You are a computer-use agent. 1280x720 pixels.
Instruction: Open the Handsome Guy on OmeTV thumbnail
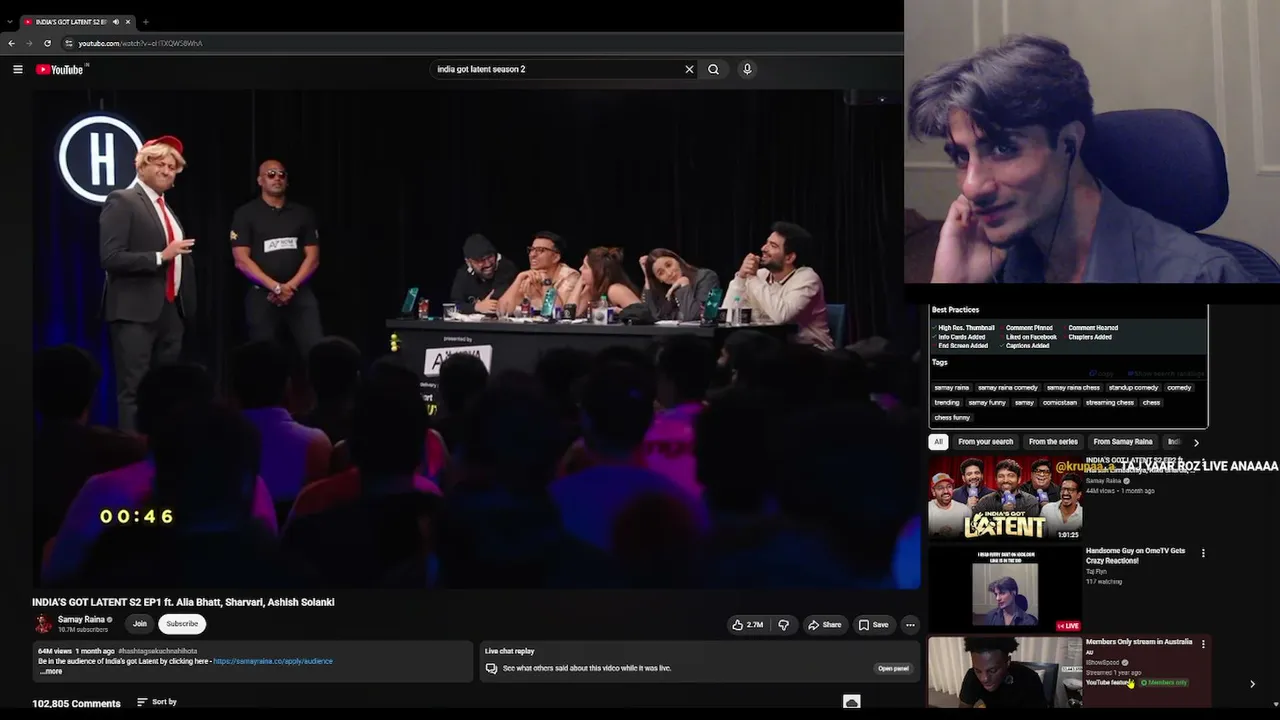coord(1005,589)
